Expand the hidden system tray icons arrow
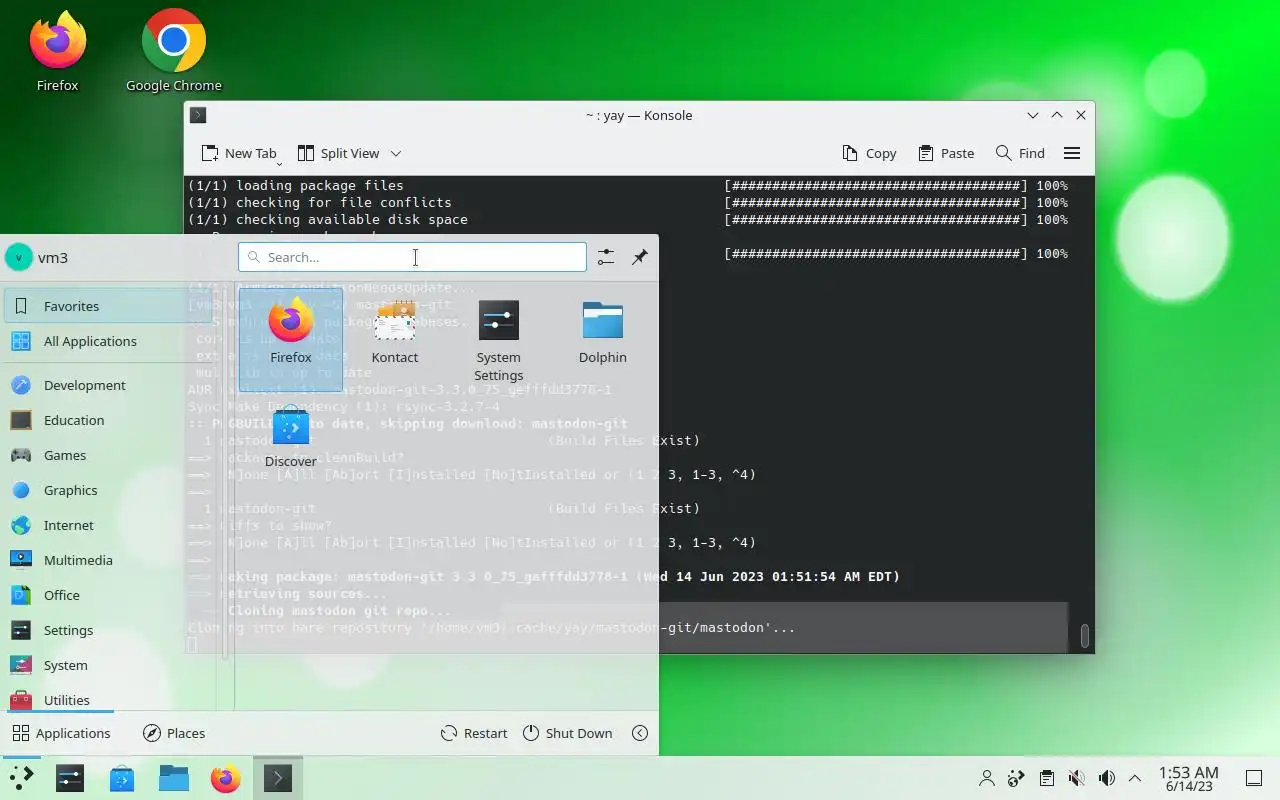The height and width of the screenshot is (800, 1280). [1135, 778]
